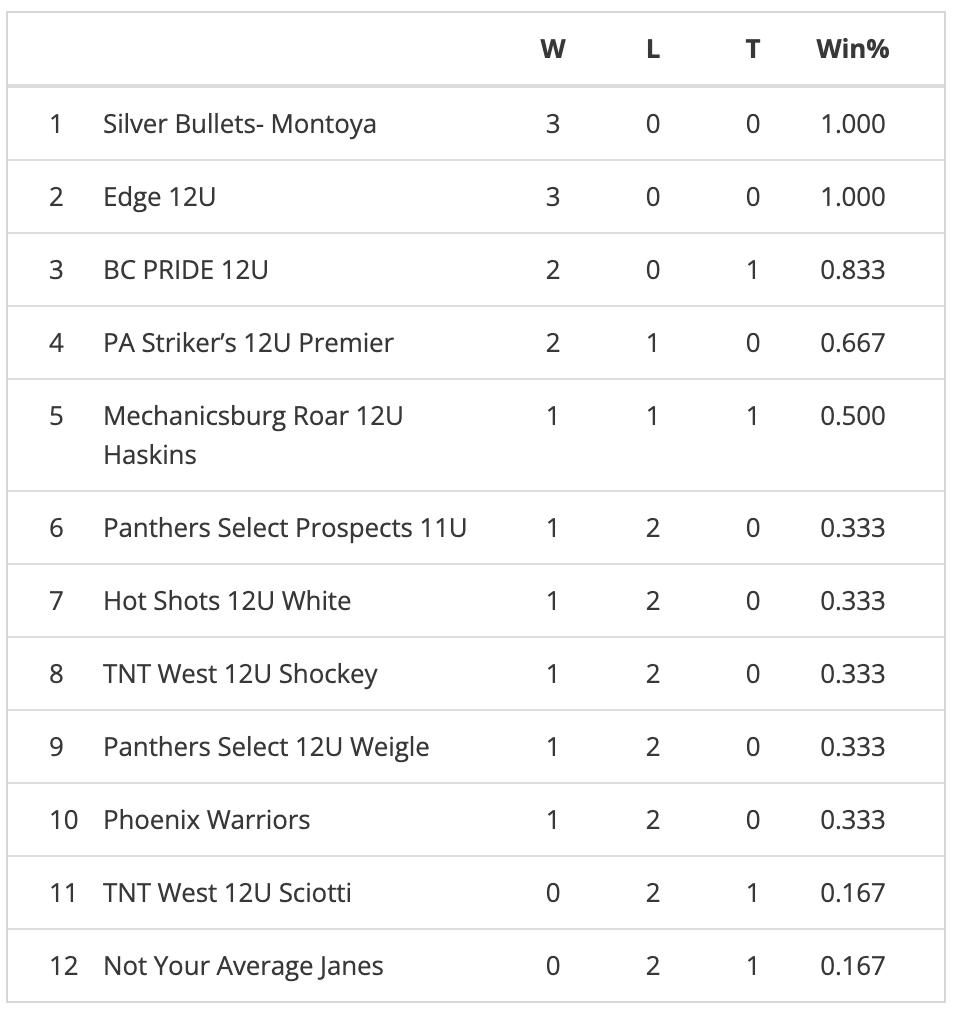
Task: Click the 0.833 win percentage cell
Action: coord(853,270)
